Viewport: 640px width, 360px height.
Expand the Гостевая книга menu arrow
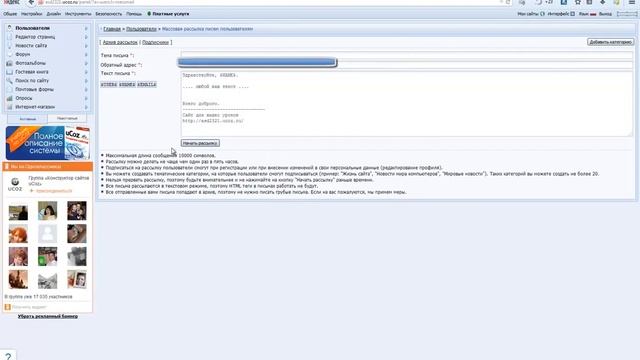pos(86,72)
